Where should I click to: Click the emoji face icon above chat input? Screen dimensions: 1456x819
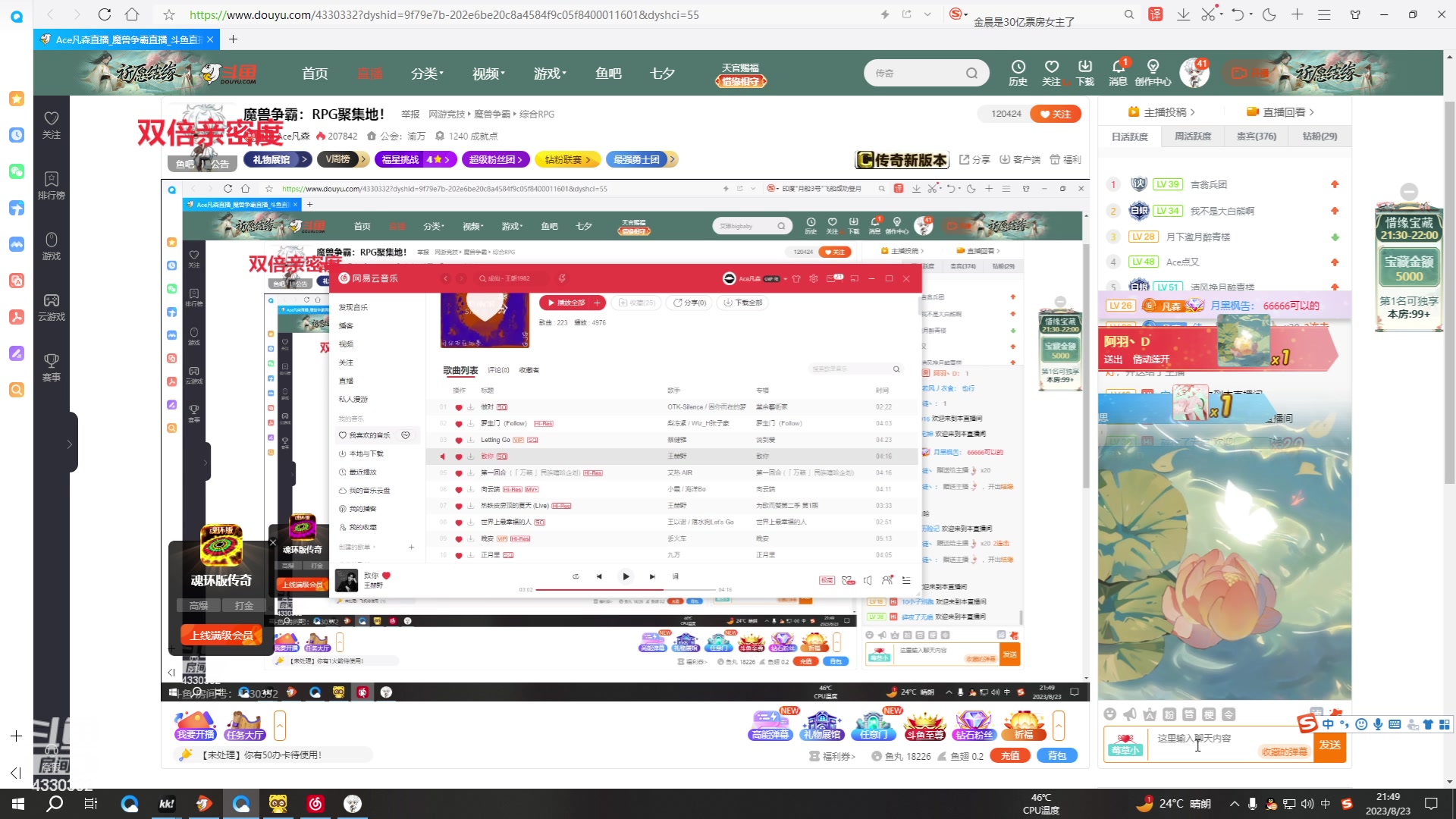pyautogui.click(x=1110, y=714)
